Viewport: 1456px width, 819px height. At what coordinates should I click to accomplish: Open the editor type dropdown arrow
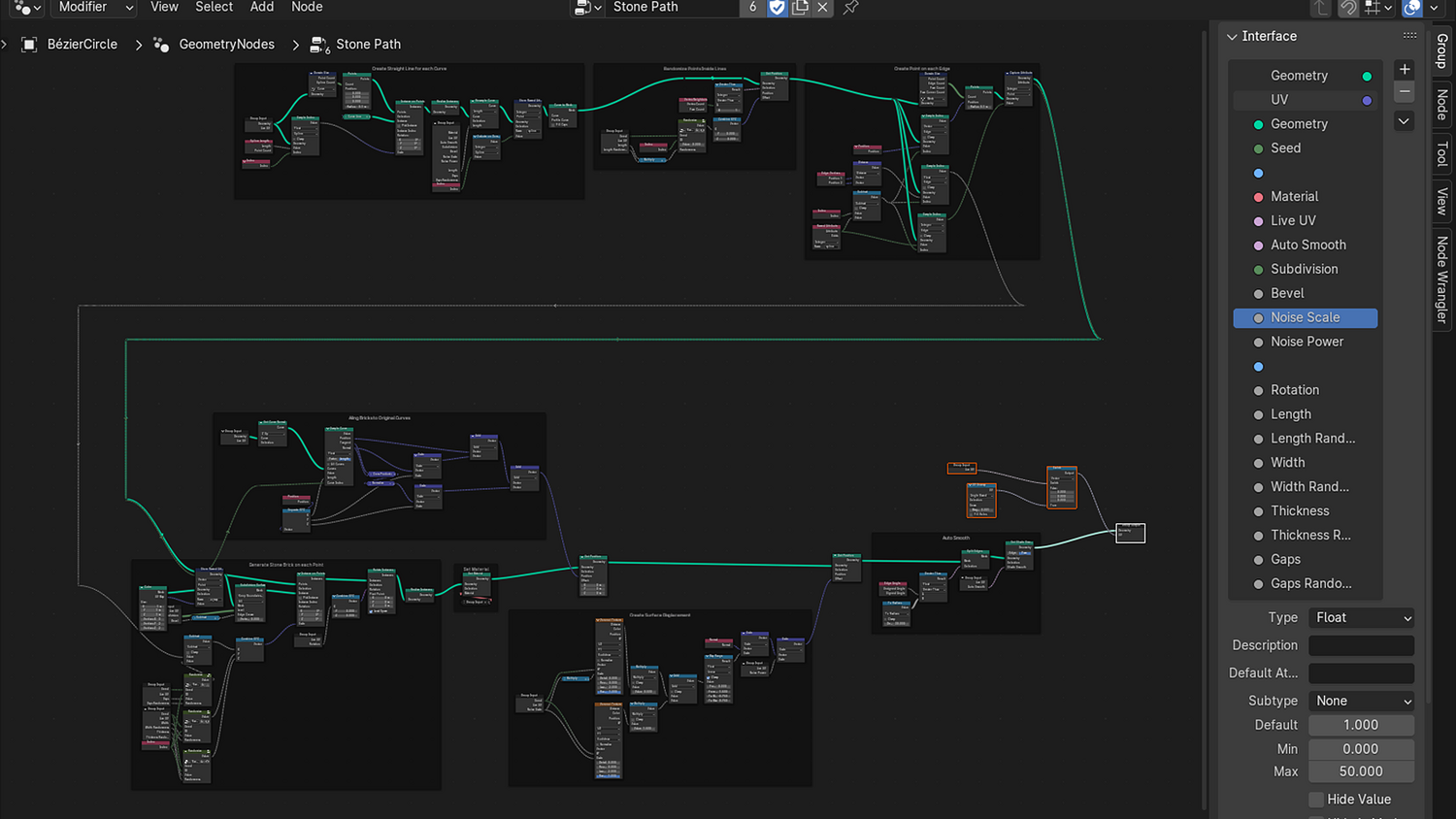38,8
